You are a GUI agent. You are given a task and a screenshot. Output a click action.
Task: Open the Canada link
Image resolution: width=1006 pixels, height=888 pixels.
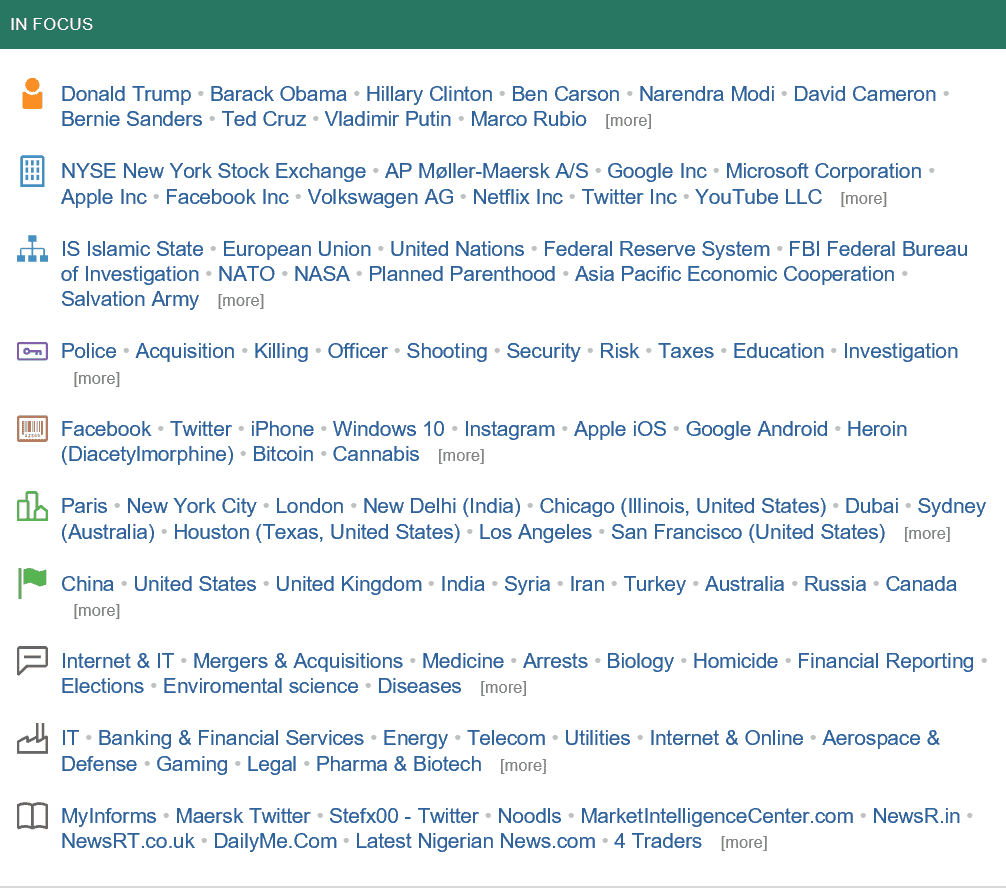[921, 584]
